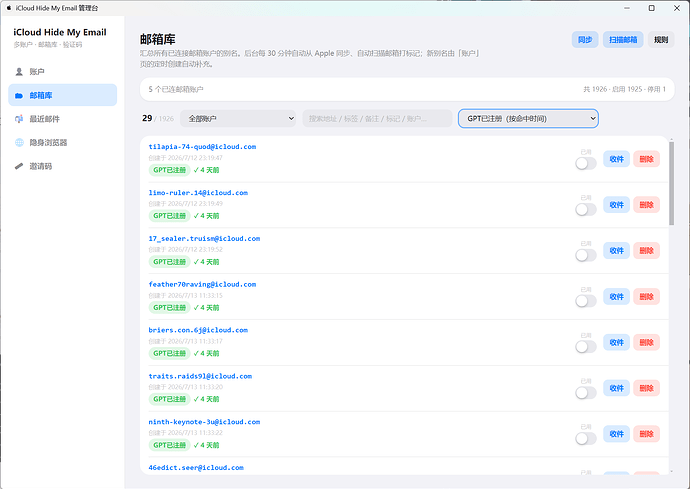Click 收件 for traits.raids9l@icloud.com

point(617,388)
